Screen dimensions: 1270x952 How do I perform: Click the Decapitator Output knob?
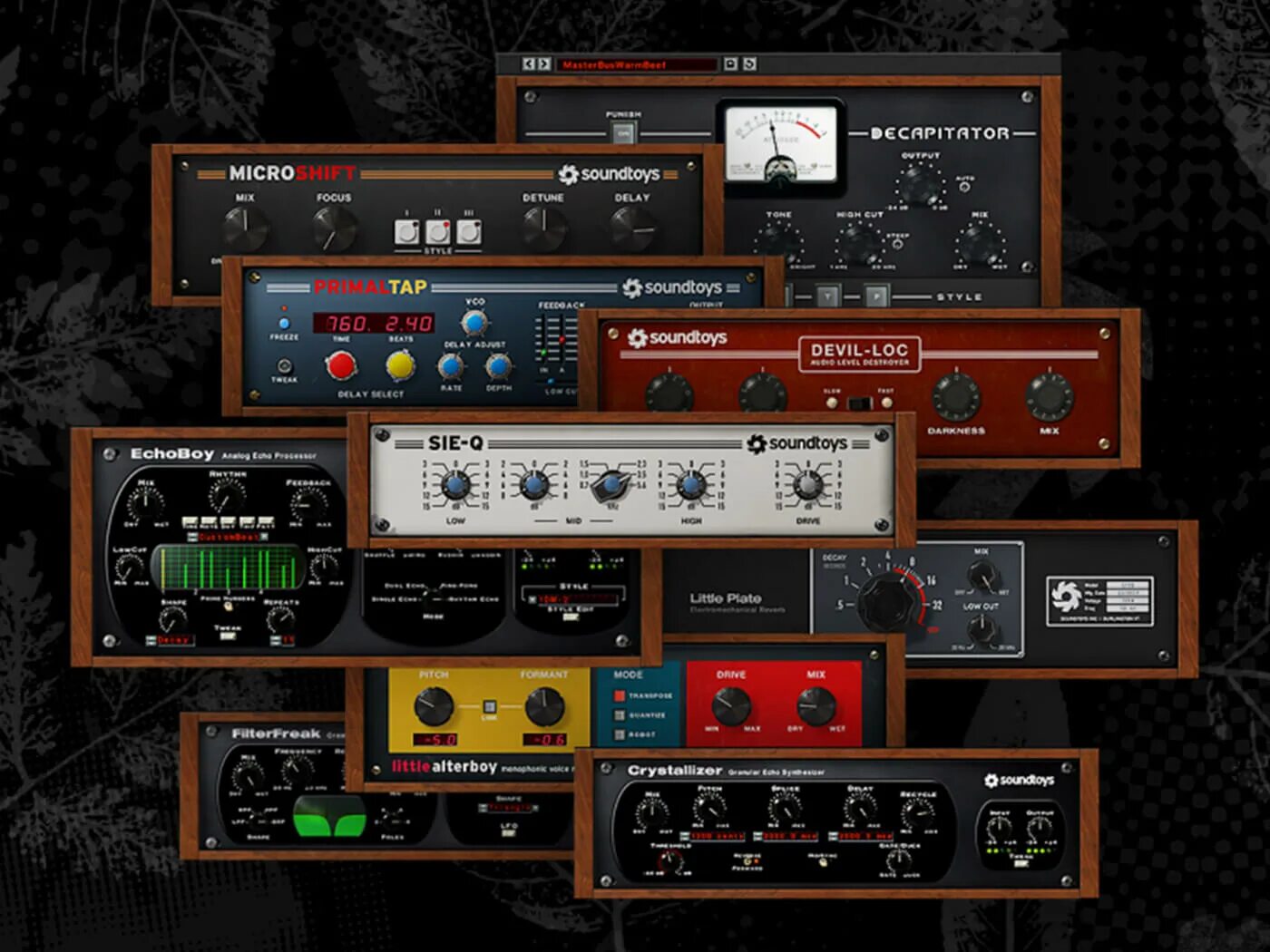click(x=920, y=186)
